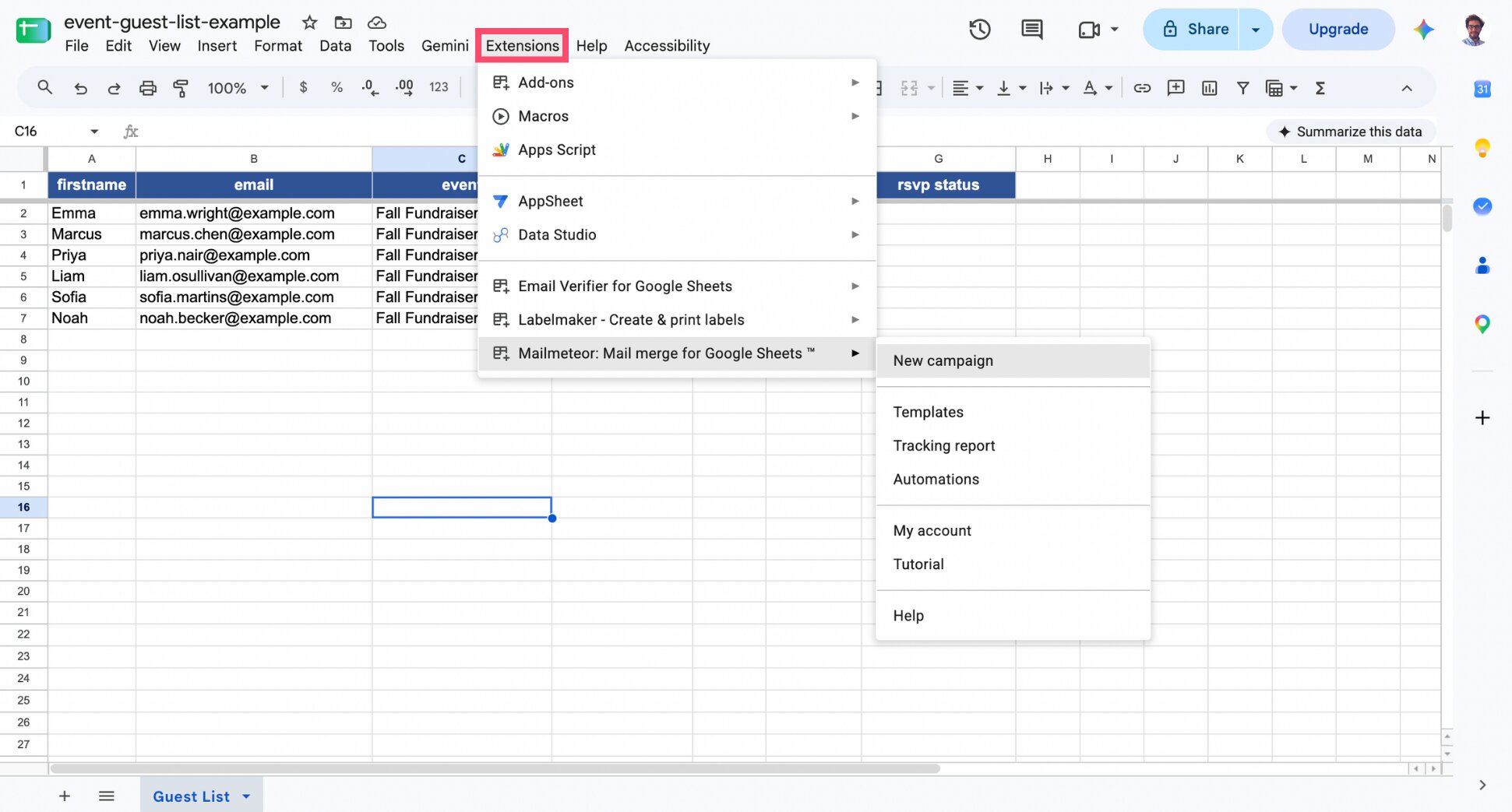Open Tracking report menu item

[1013, 446]
